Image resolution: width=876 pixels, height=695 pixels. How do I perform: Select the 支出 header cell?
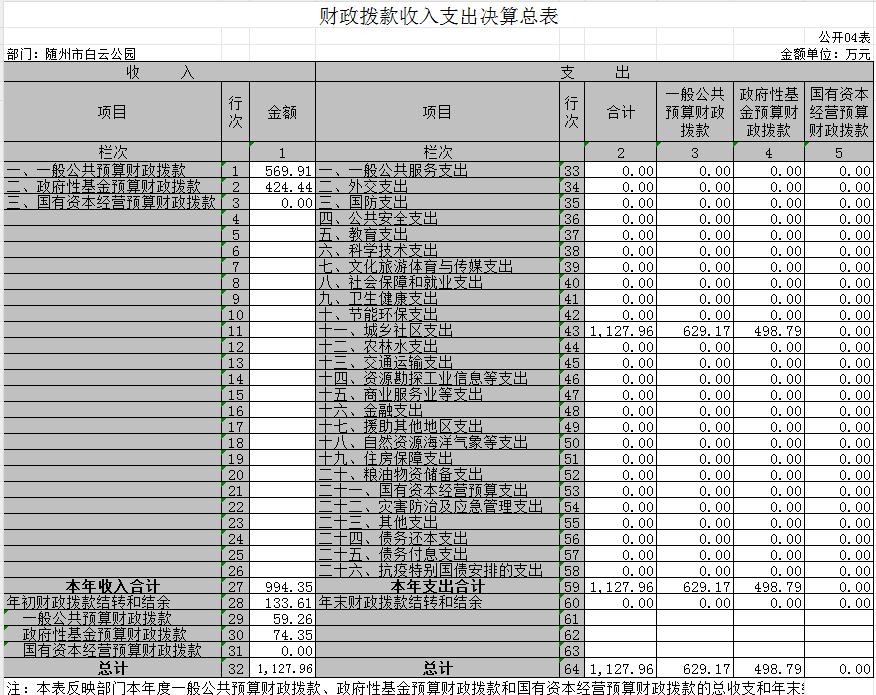594,72
